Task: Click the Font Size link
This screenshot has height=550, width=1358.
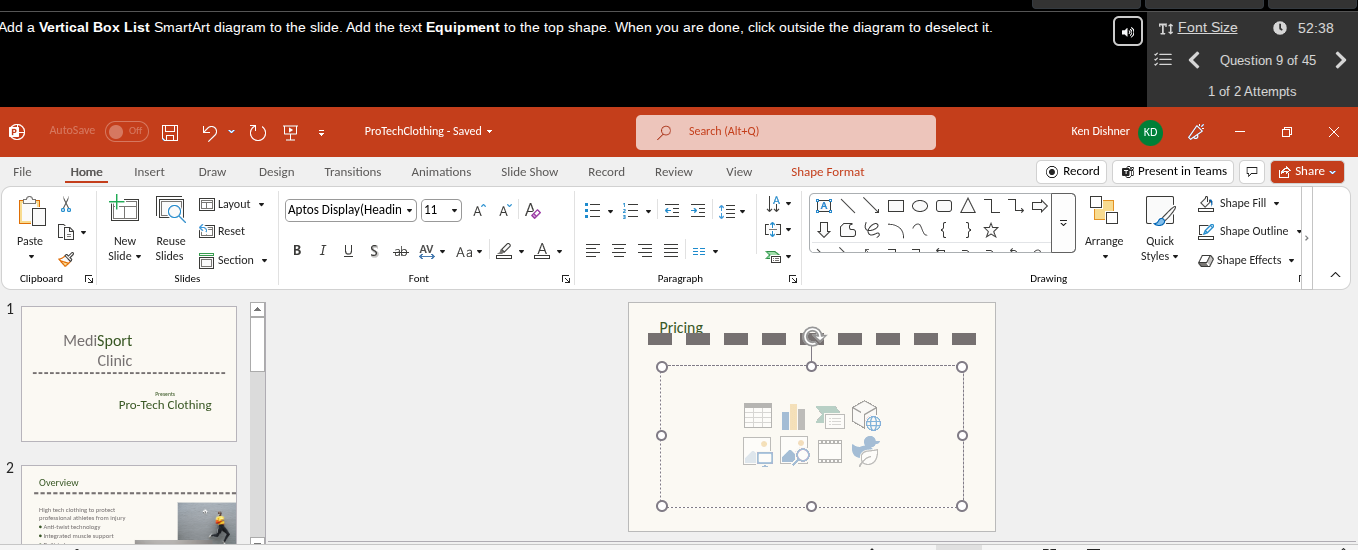Action: [x=1207, y=28]
